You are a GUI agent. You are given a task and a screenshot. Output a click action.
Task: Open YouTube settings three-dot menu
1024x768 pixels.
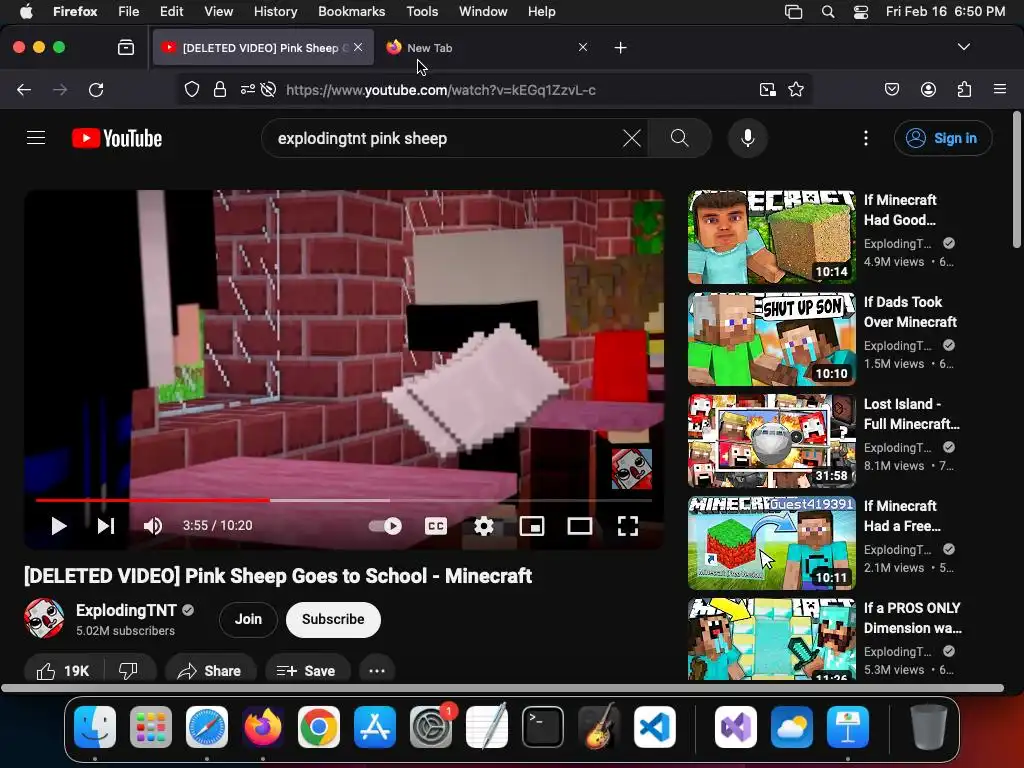coord(866,138)
